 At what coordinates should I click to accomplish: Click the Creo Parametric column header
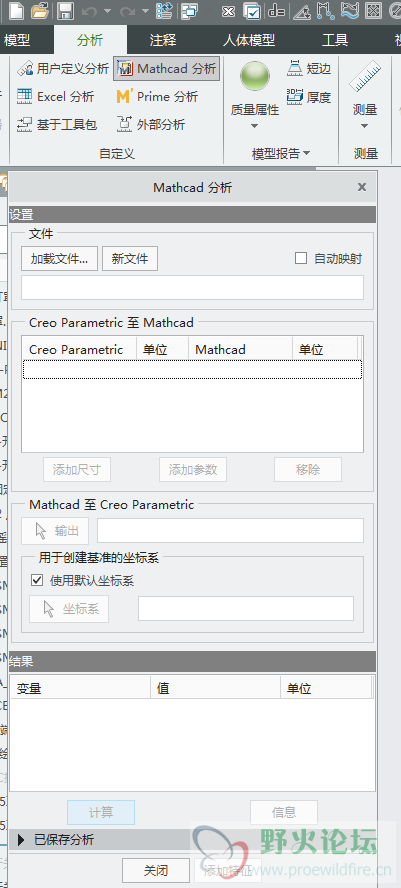click(79, 349)
